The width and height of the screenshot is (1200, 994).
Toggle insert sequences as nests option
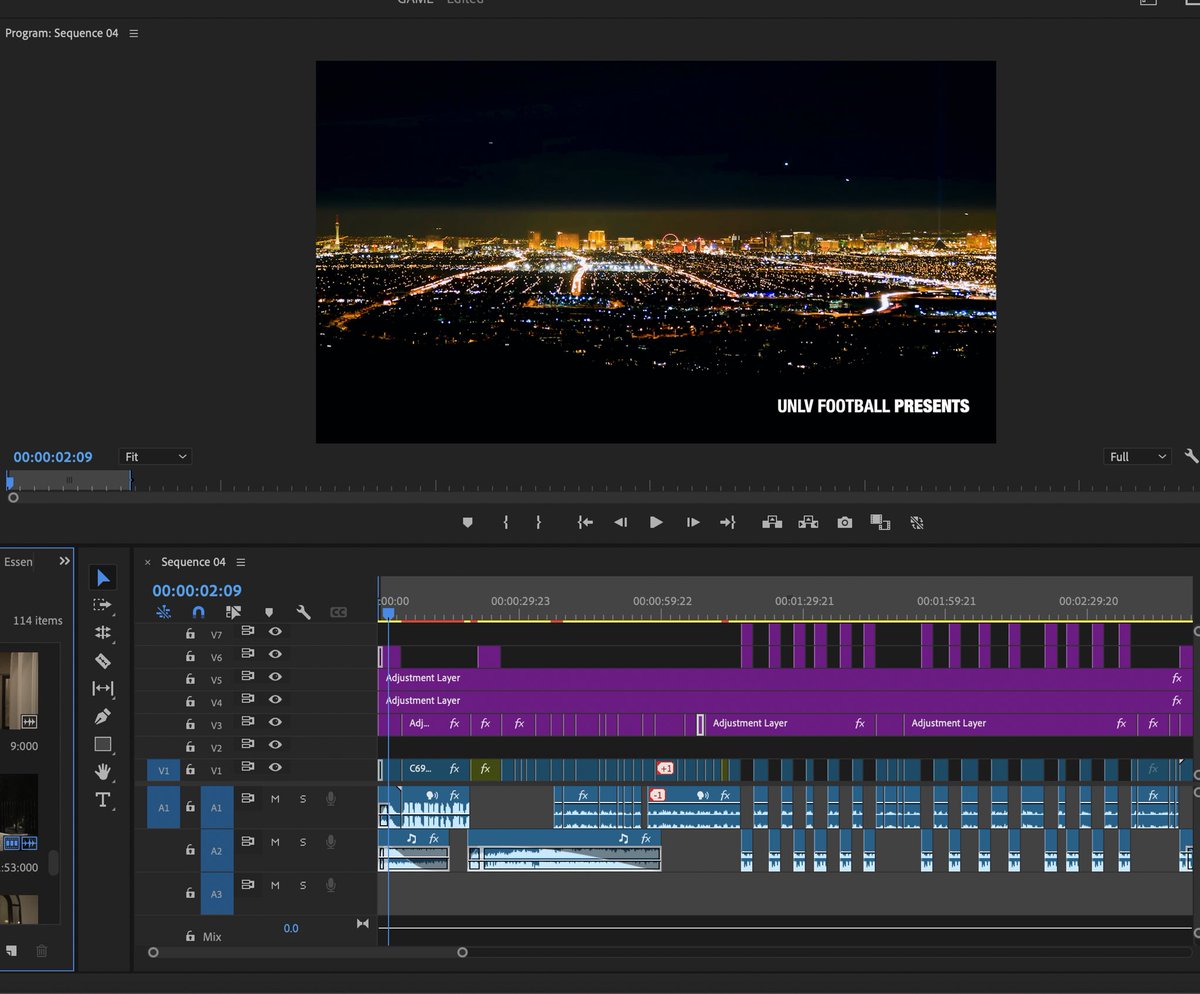point(163,612)
